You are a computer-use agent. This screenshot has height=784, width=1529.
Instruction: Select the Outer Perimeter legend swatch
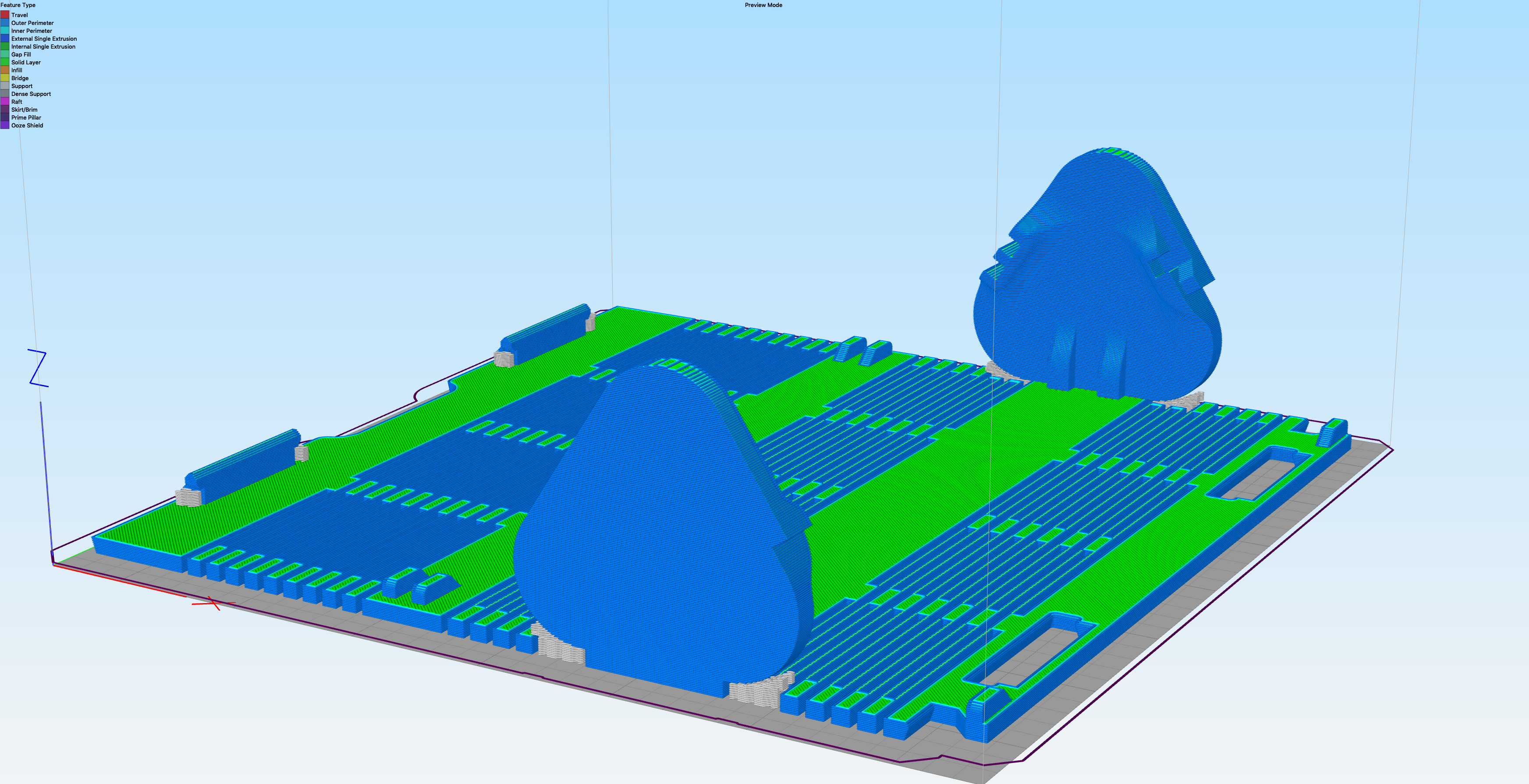coord(5,22)
